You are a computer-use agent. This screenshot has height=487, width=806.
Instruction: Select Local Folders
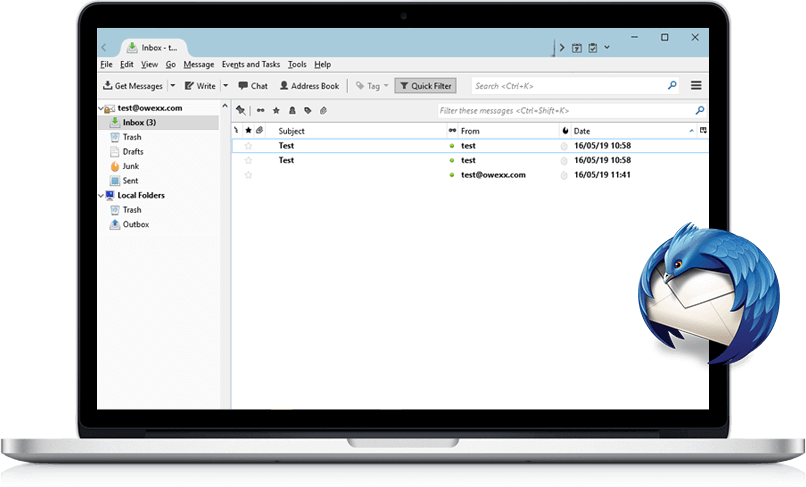(140, 195)
